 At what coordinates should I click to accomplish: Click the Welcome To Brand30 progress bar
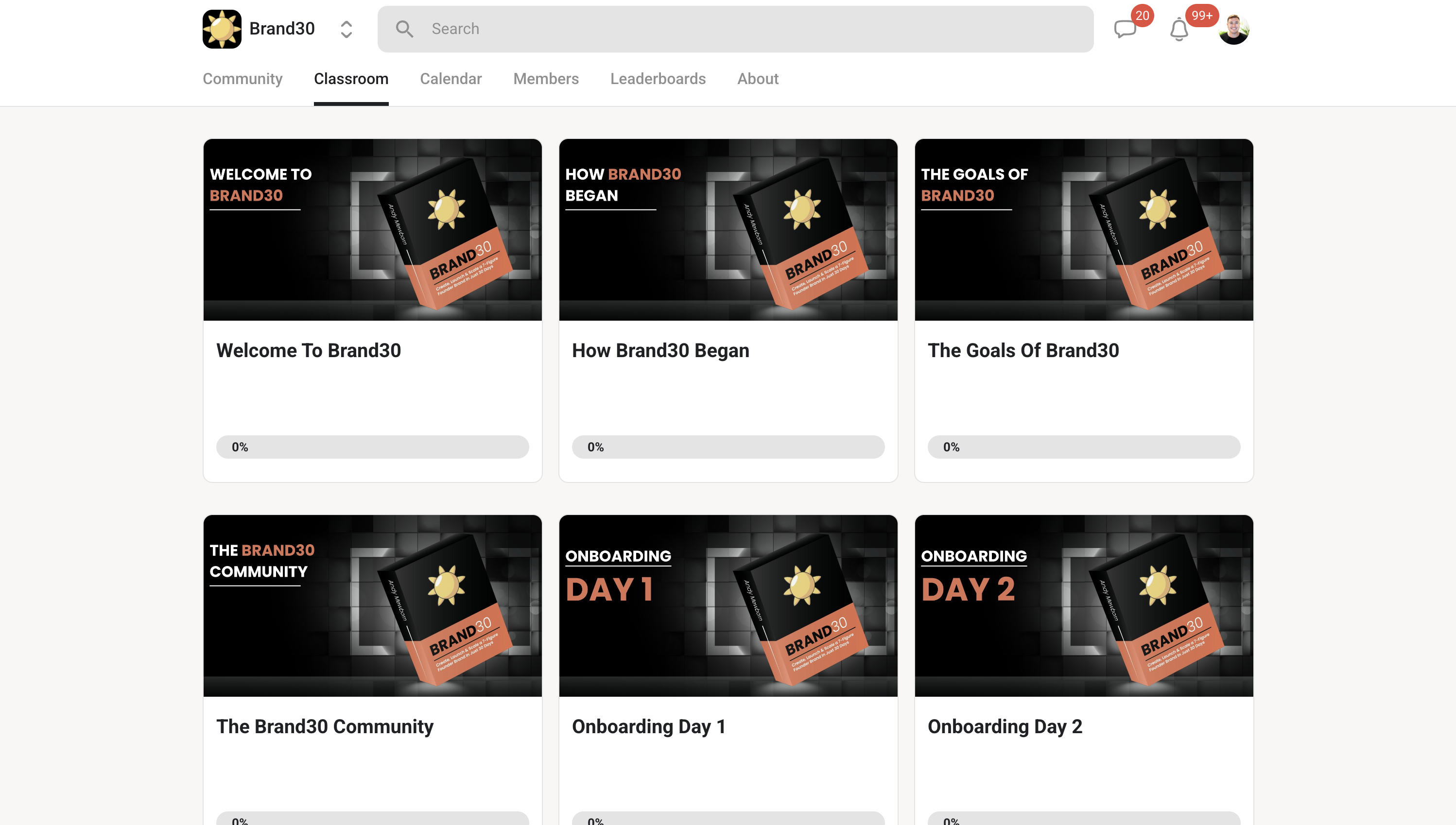click(x=372, y=447)
